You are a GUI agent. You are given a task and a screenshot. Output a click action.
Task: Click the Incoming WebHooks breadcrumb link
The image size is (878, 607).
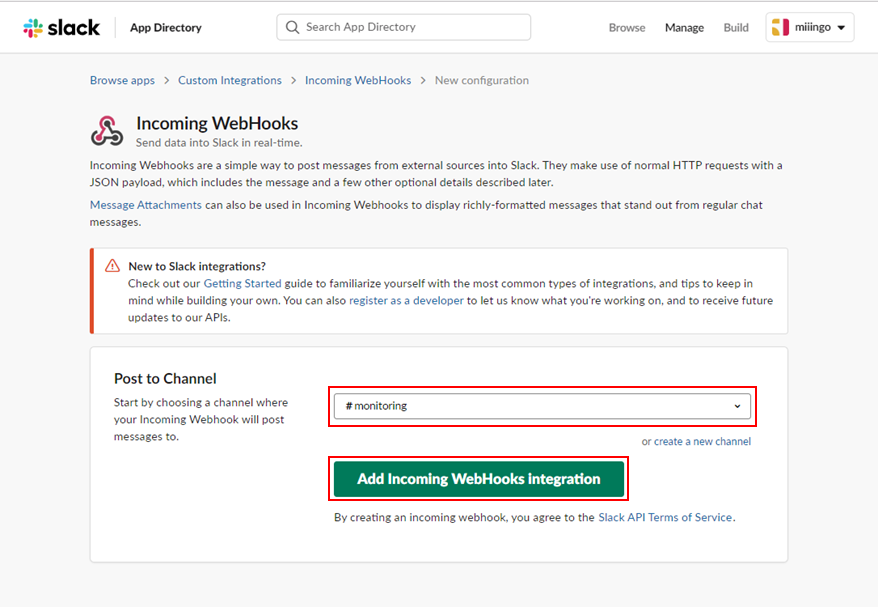(x=358, y=80)
